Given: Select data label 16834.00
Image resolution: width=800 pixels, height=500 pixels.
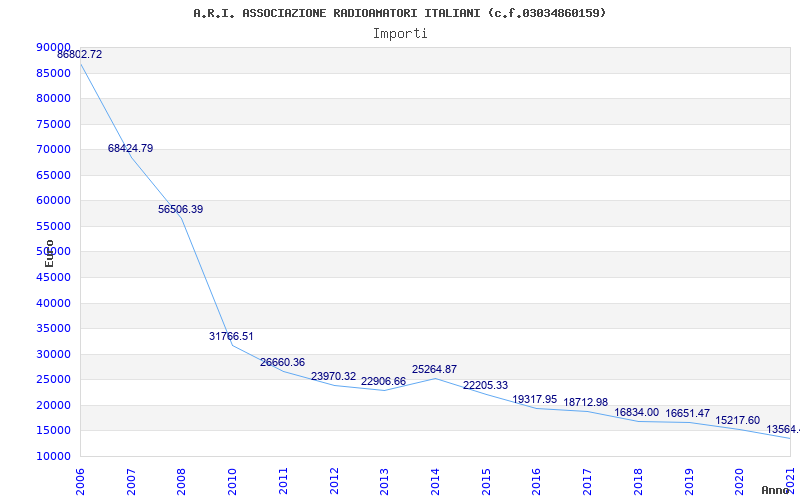Looking at the screenshot, I should 636,412.
